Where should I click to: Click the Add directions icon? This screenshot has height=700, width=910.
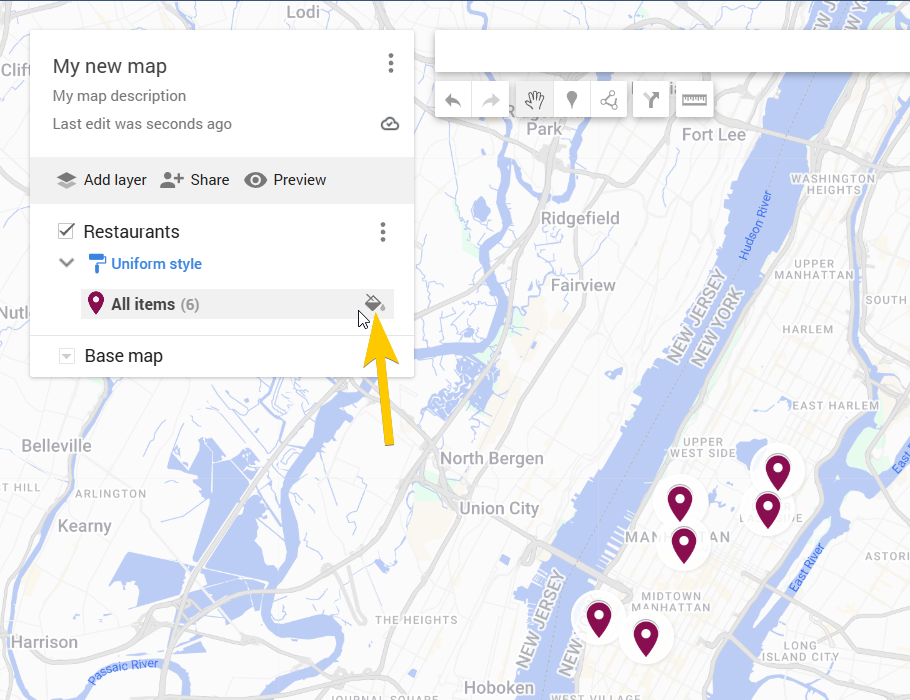[x=651, y=100]
